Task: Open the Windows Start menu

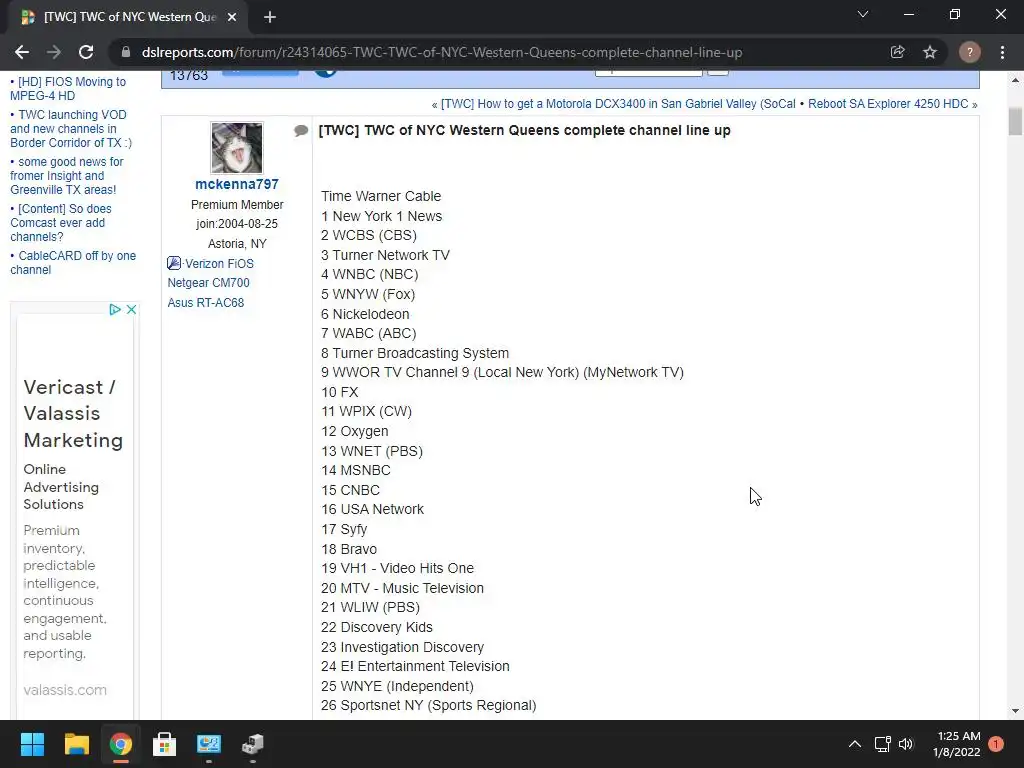Action: pos(32,744)
